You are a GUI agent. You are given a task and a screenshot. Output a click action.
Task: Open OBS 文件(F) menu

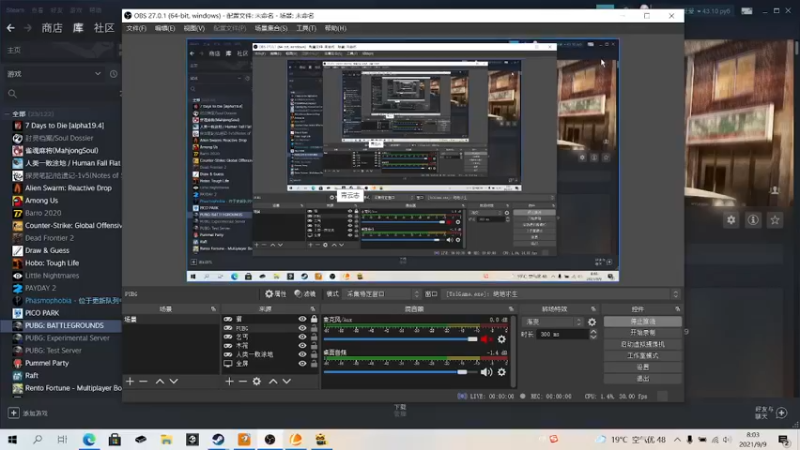pos(136,28)
